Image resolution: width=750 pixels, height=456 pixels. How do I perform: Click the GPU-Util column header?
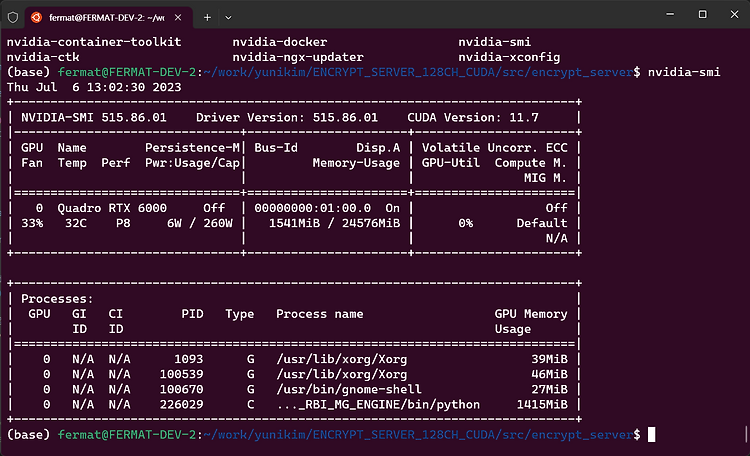(451, 163)
